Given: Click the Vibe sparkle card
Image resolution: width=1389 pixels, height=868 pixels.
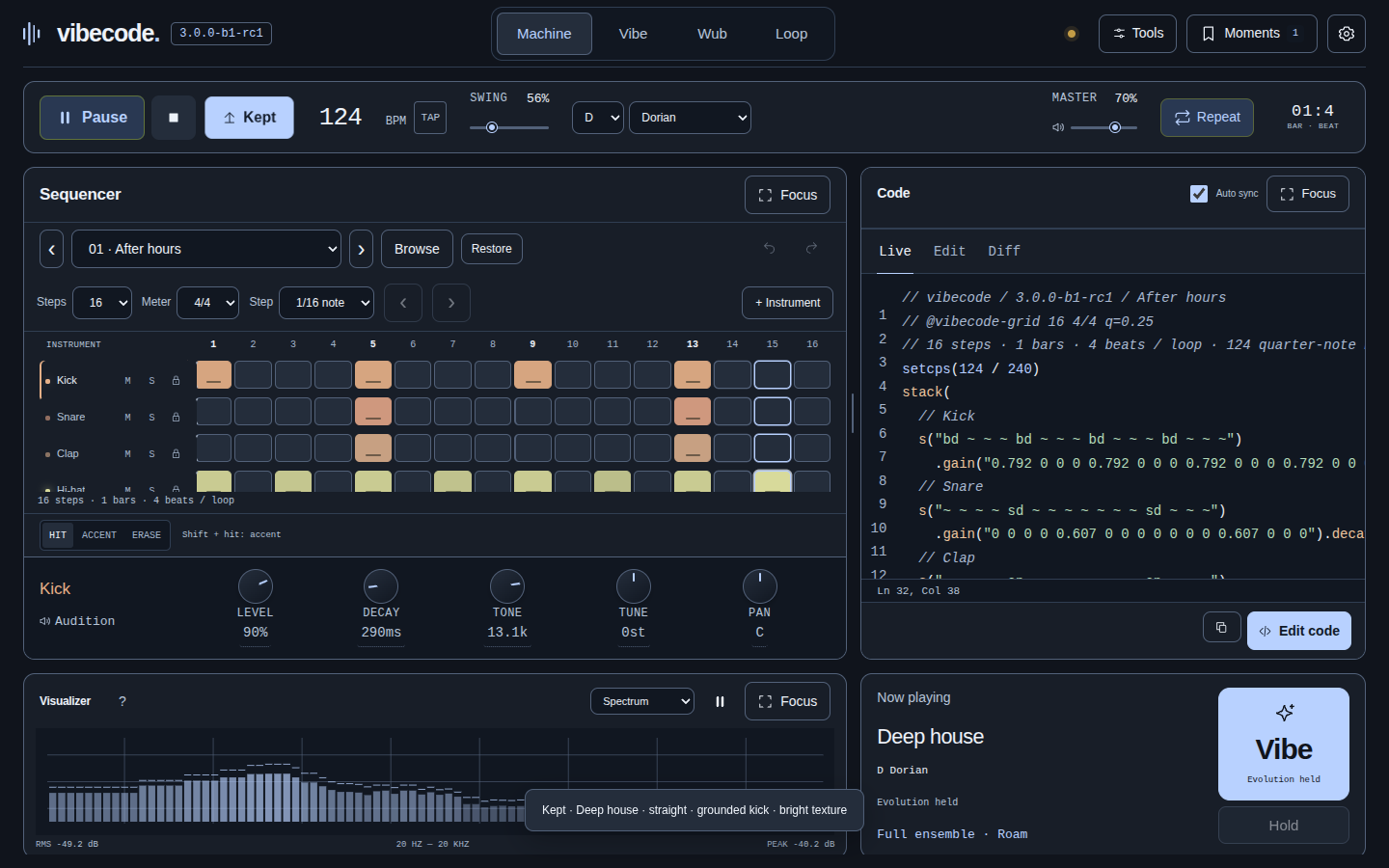Looking at the screenshot, I should coord(1284,744).
